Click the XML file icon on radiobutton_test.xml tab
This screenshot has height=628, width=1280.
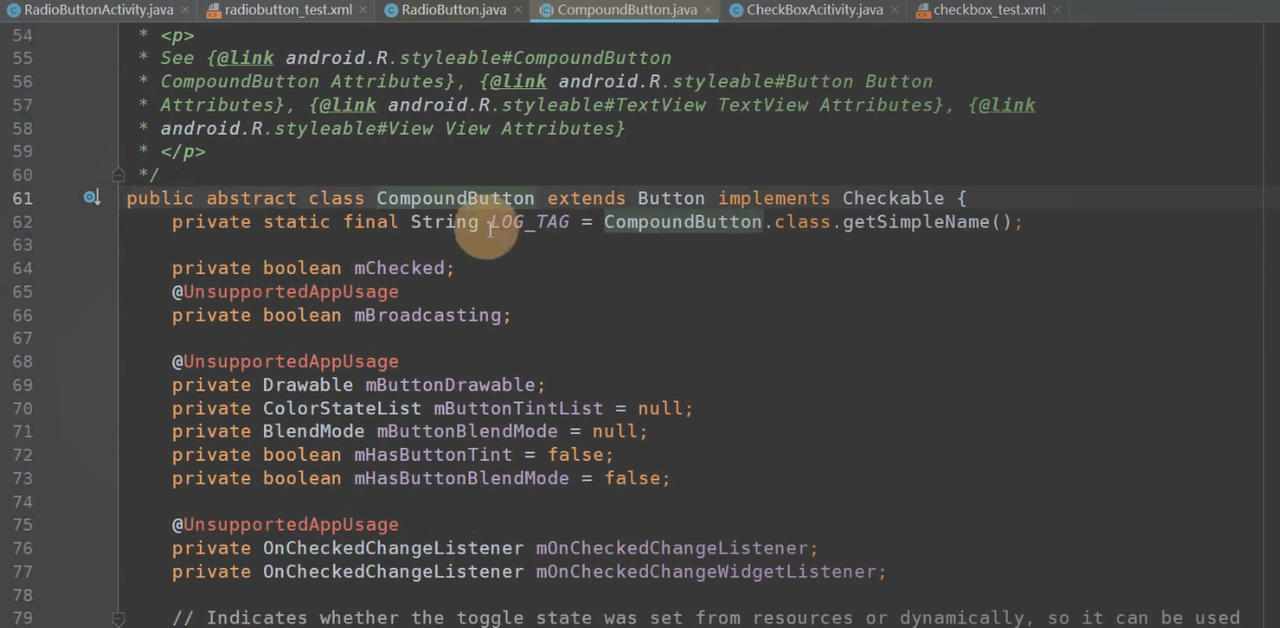[214, 10]
